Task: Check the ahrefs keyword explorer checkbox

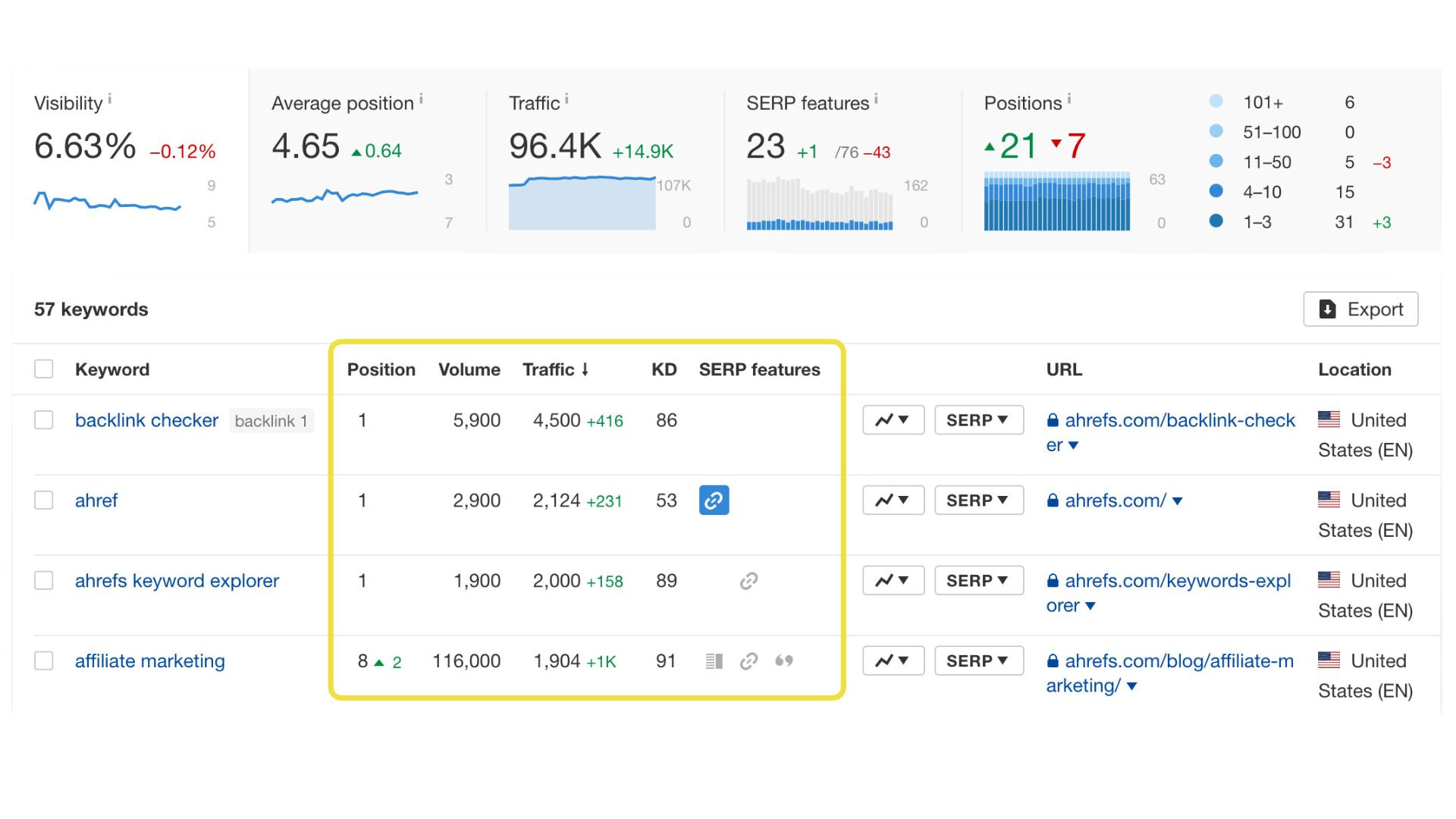Action: (x=44, y=581)
